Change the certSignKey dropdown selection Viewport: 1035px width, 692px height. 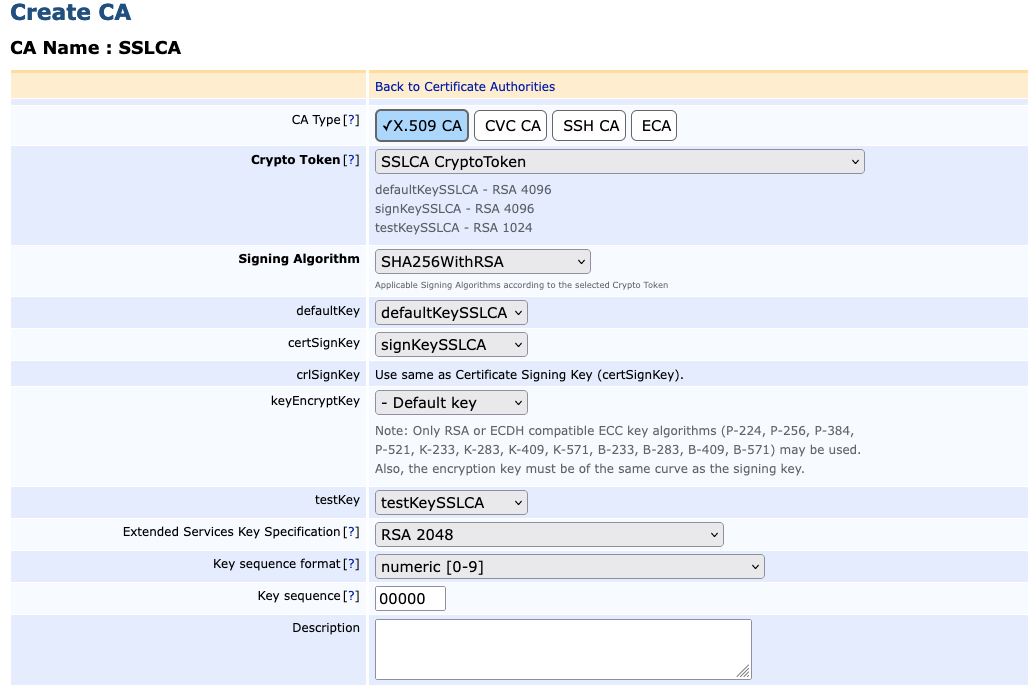(451, 345)
